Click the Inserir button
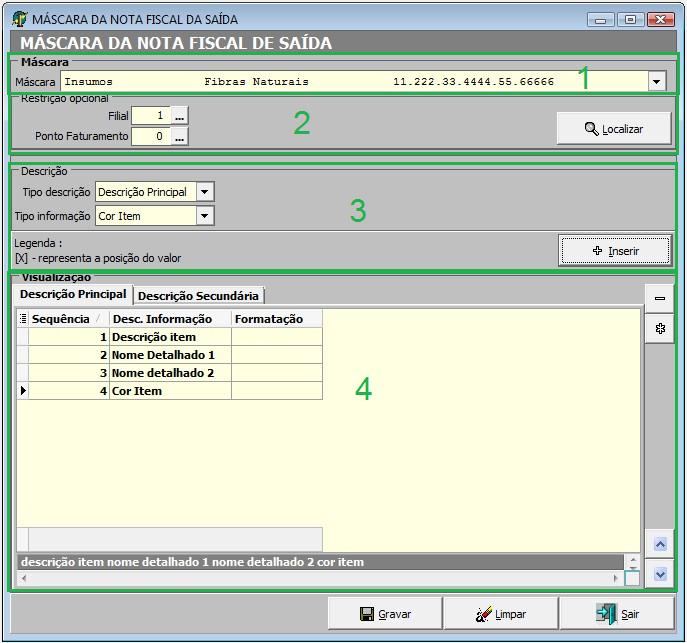The width and height of the screenshot is (687, 643). 614,251
